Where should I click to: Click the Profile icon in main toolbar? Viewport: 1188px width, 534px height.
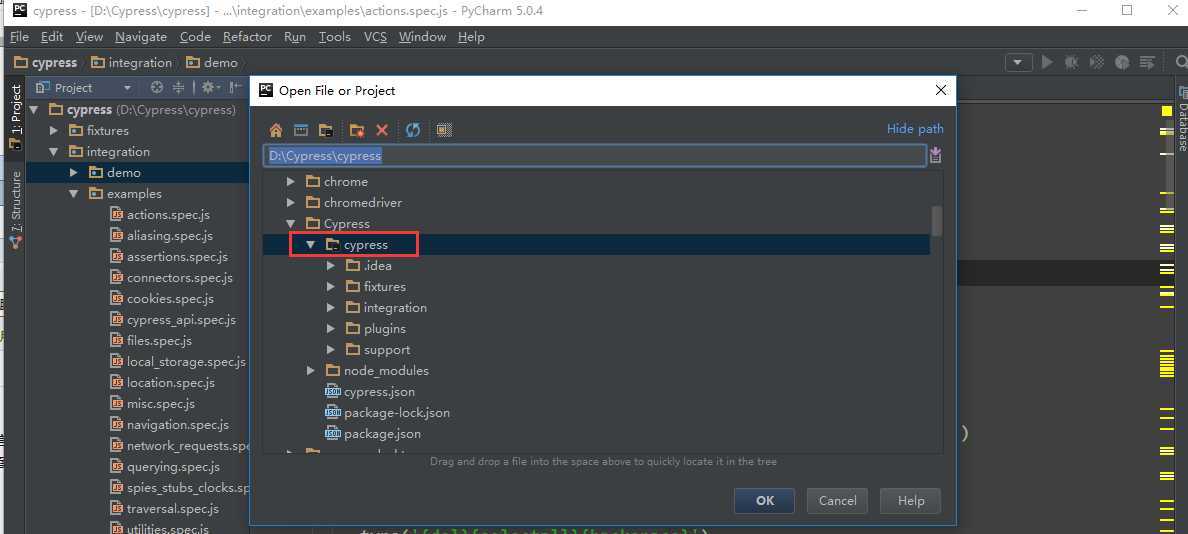1122,62
